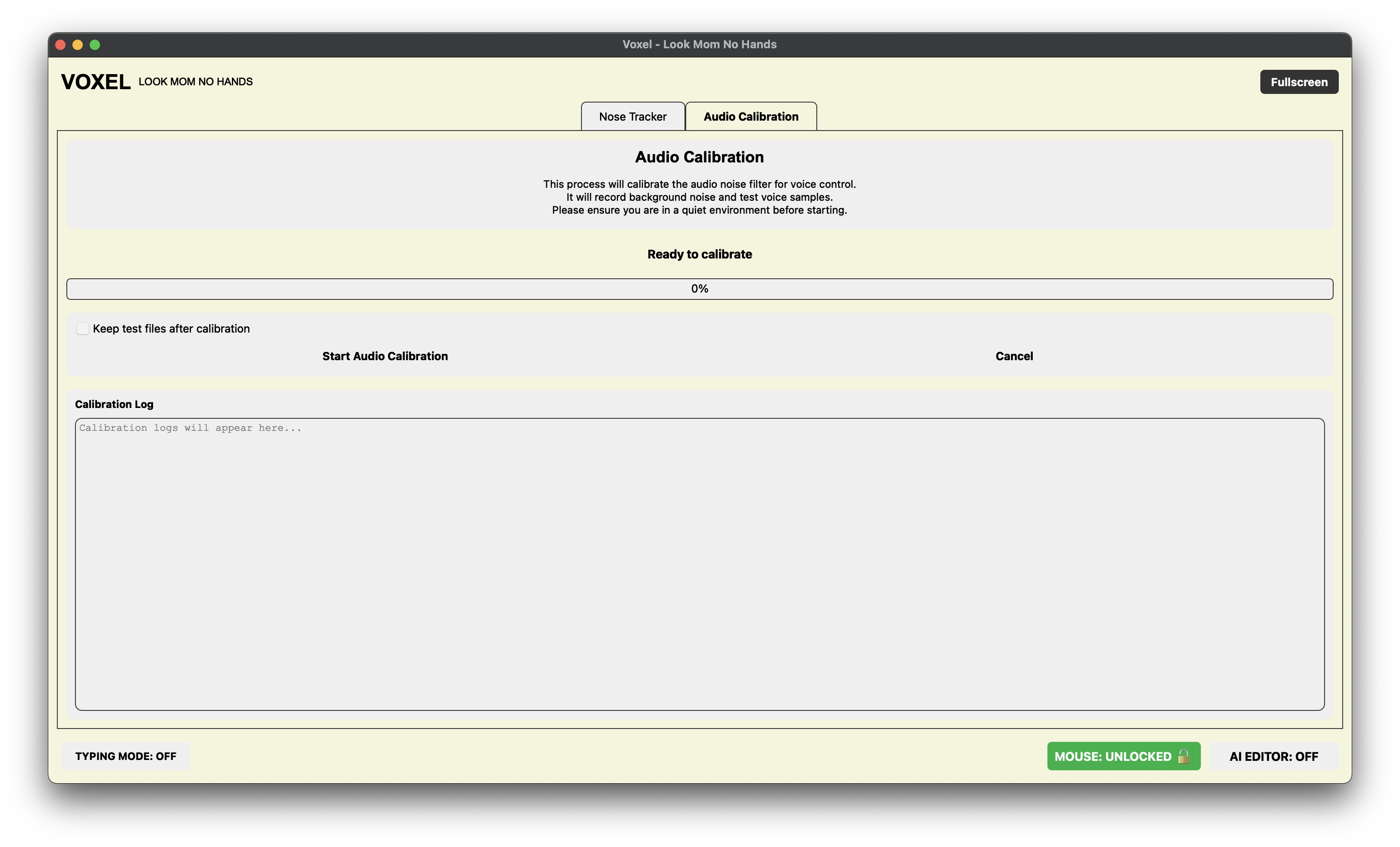Viewport: 1400px width, 847px height.
Task: Select the Audio Calibration tab
Action: coord(750,116)
